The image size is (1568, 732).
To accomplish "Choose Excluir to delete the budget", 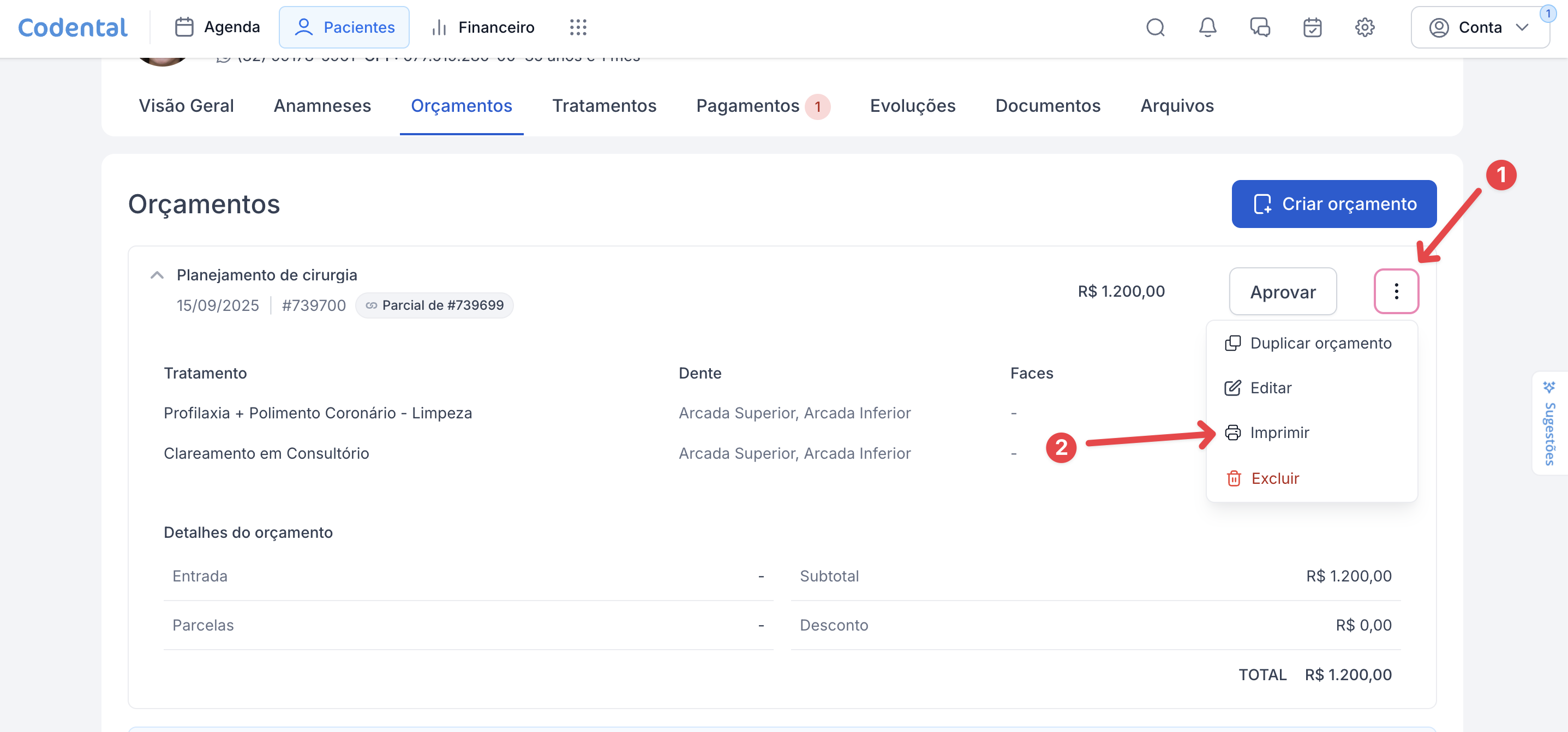I will pyautogui.click(x=1274, y=478).
